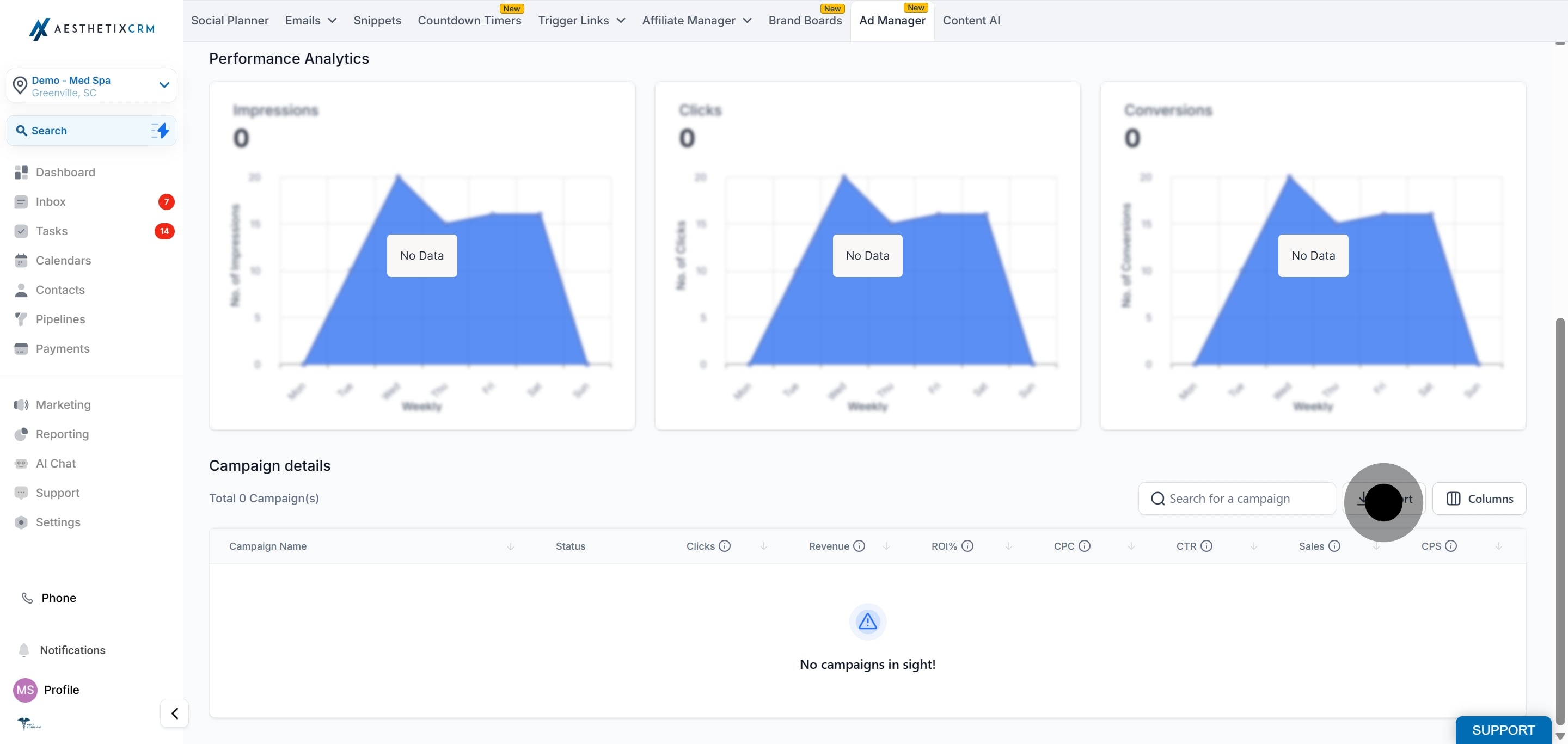
Task: Expand the Affiliate Manager dropdown
Action: [696, 21]
